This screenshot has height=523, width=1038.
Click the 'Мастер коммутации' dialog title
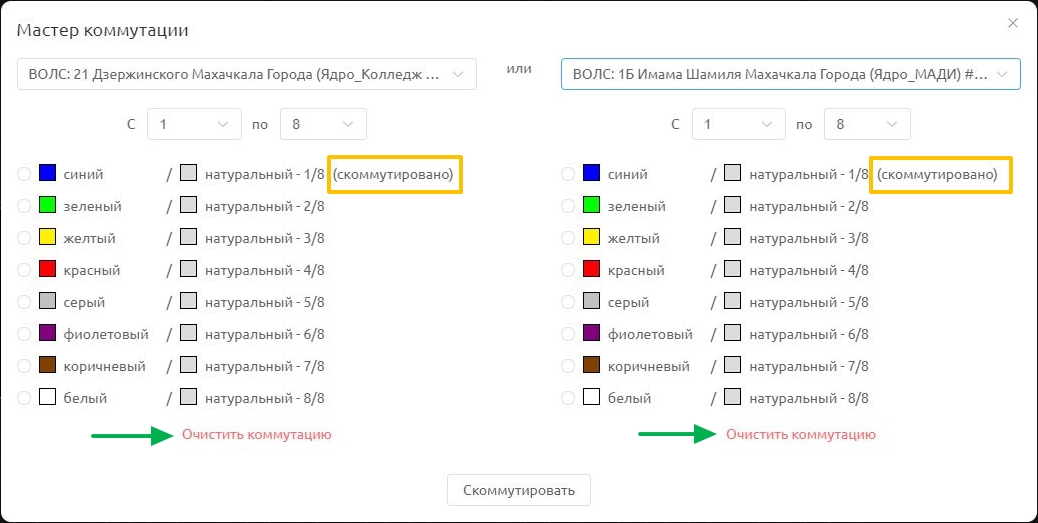[x=103, y=30]
